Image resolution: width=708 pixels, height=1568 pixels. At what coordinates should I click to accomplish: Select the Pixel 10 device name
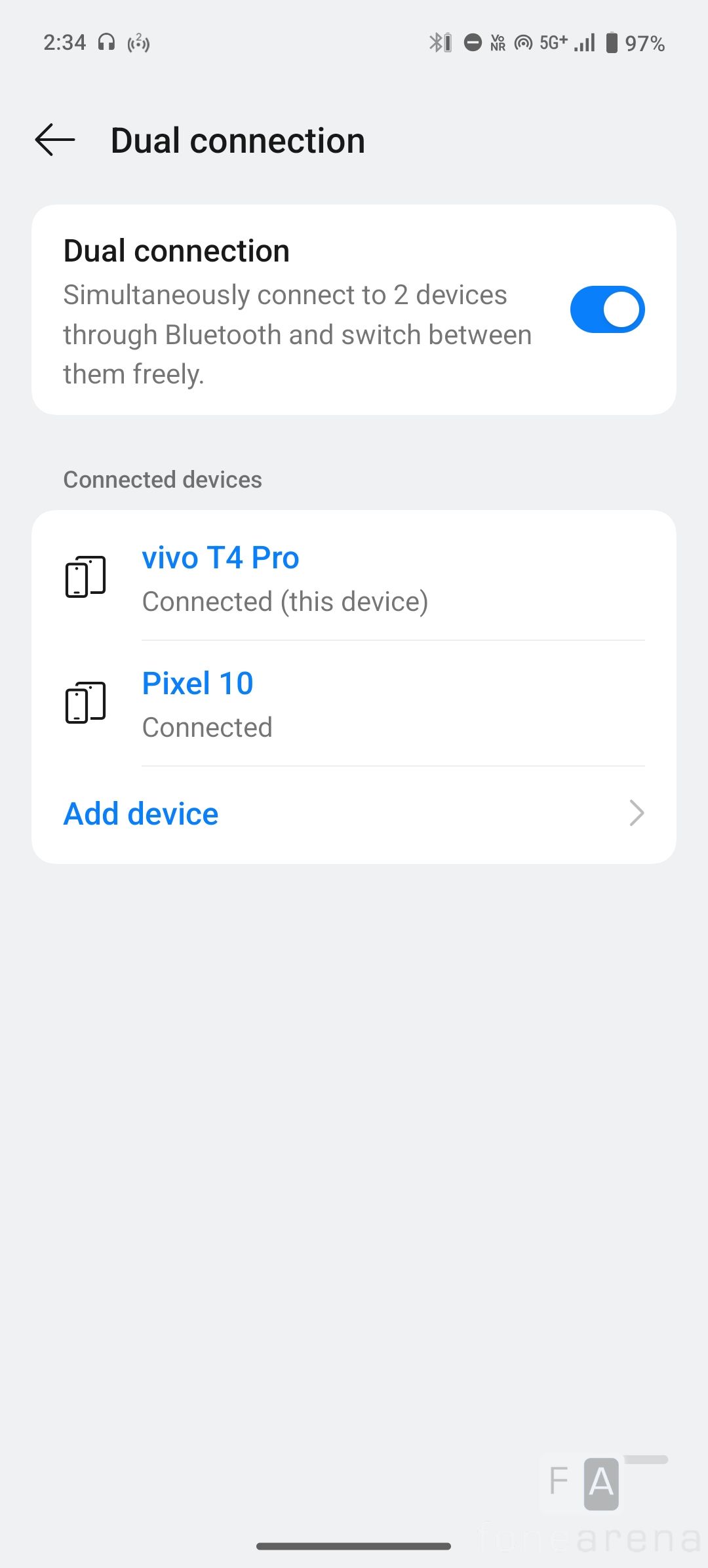(x=197, y=684)
